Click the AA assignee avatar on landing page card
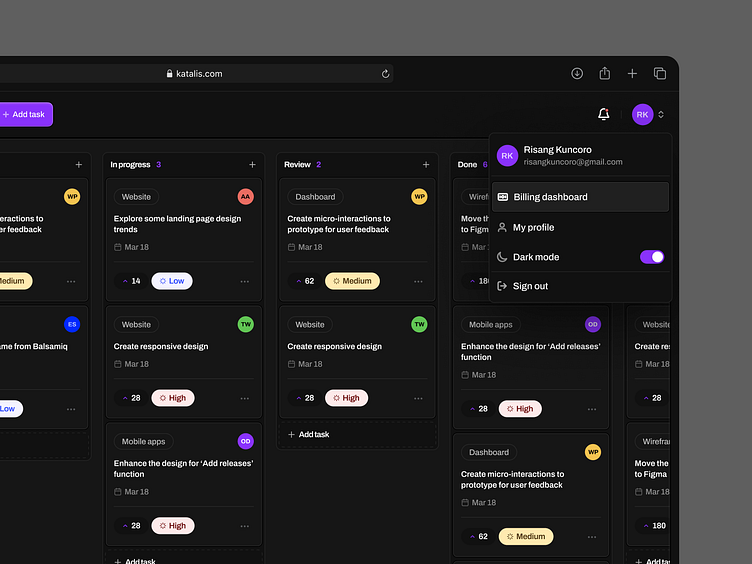752x564 pixels. coord(246,197)
